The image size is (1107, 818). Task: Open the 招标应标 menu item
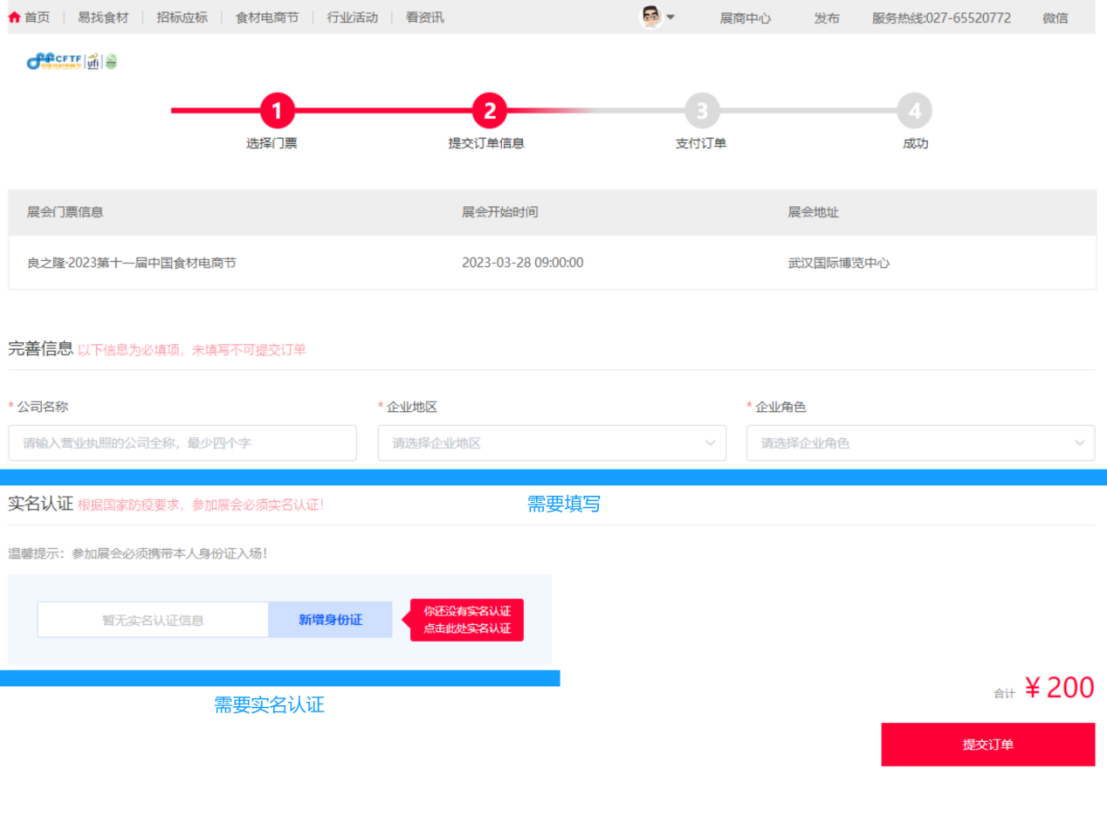(182, 17)
